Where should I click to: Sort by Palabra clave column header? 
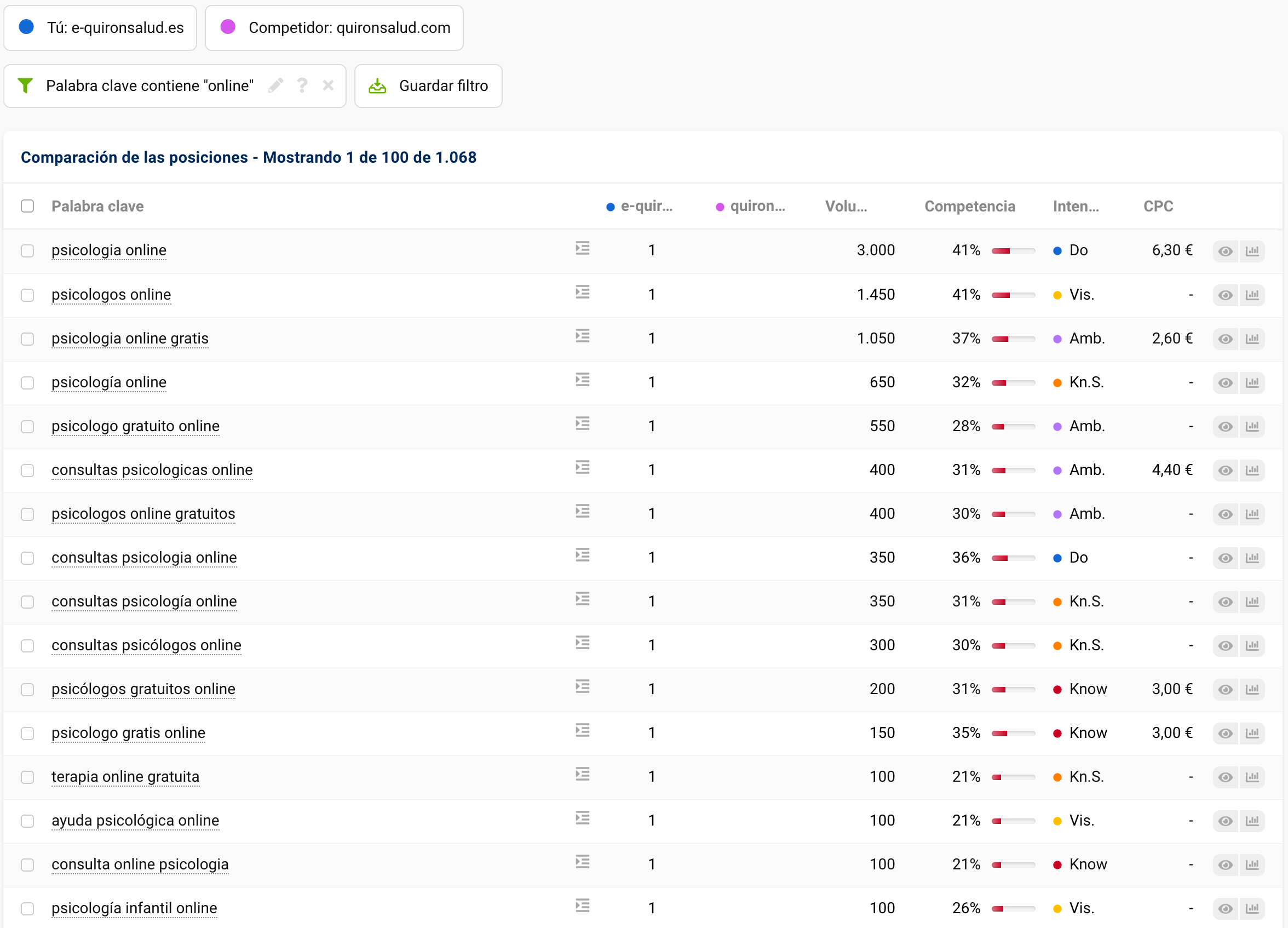97,206
